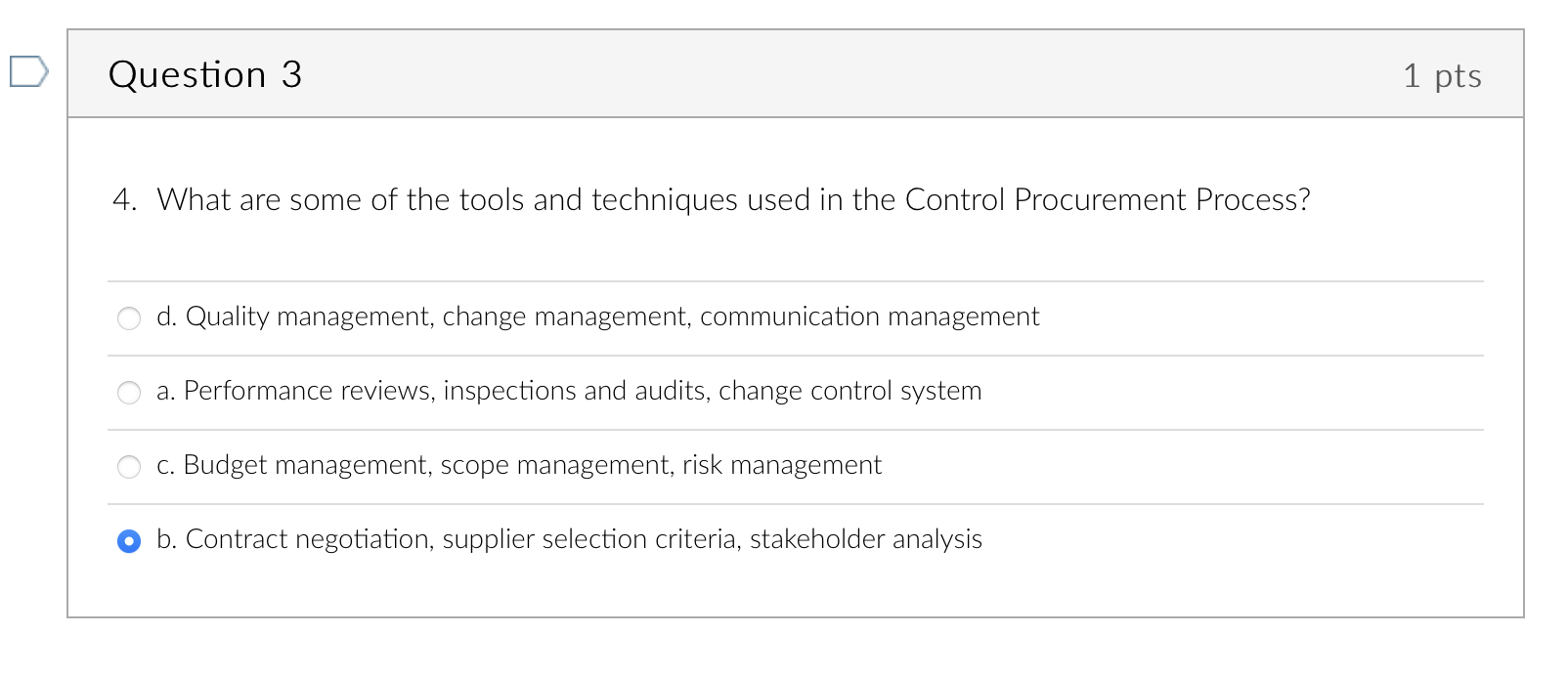Viewport: 1568px width, 676px height.
Task: Click option d answer text
Action: [x=598, y=316]
